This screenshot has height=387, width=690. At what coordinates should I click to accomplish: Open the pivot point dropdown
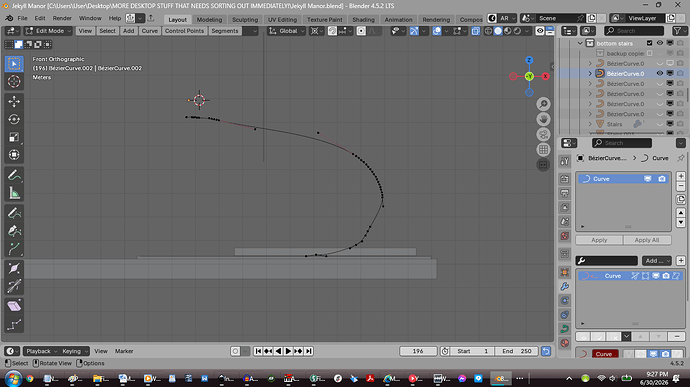tap(317, 31)
